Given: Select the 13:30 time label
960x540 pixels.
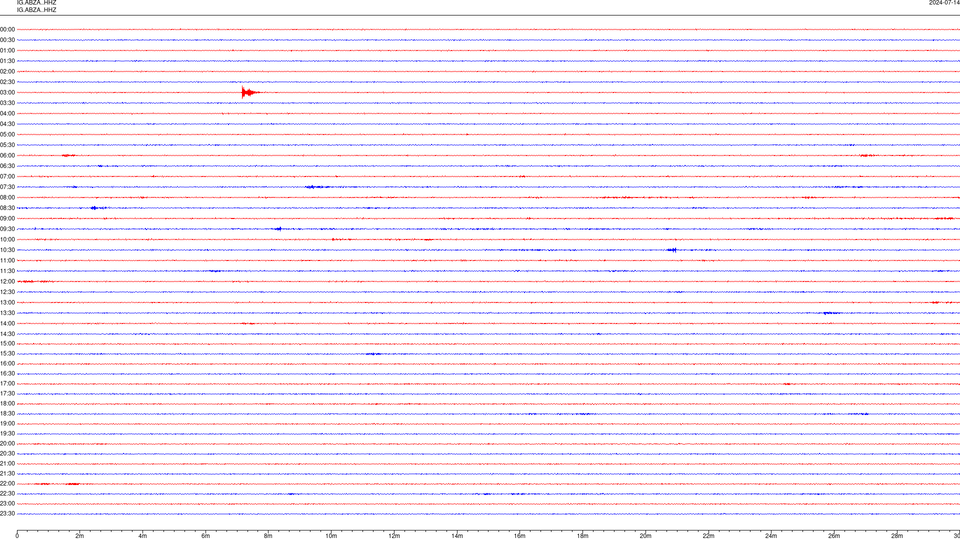Looking at the screenshot, I should click(x=7, y=313).
